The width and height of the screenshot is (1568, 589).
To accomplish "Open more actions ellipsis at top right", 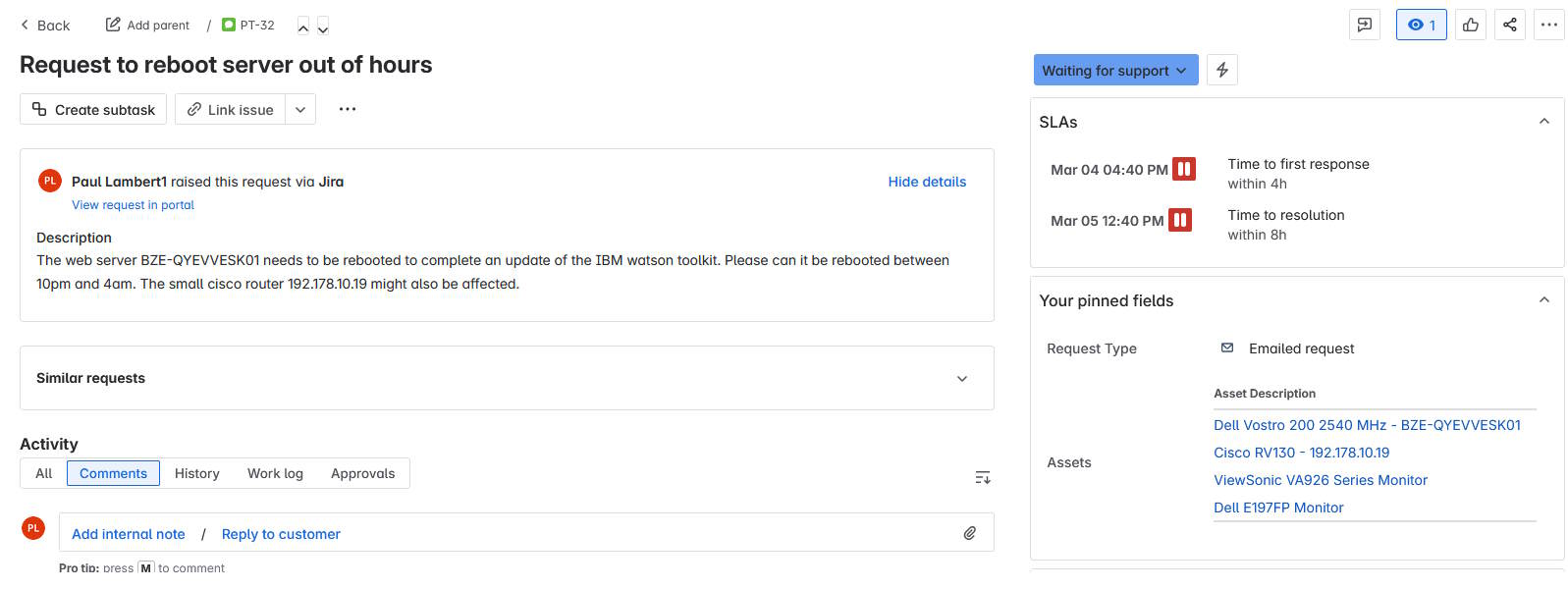I will pos(1548,25).
